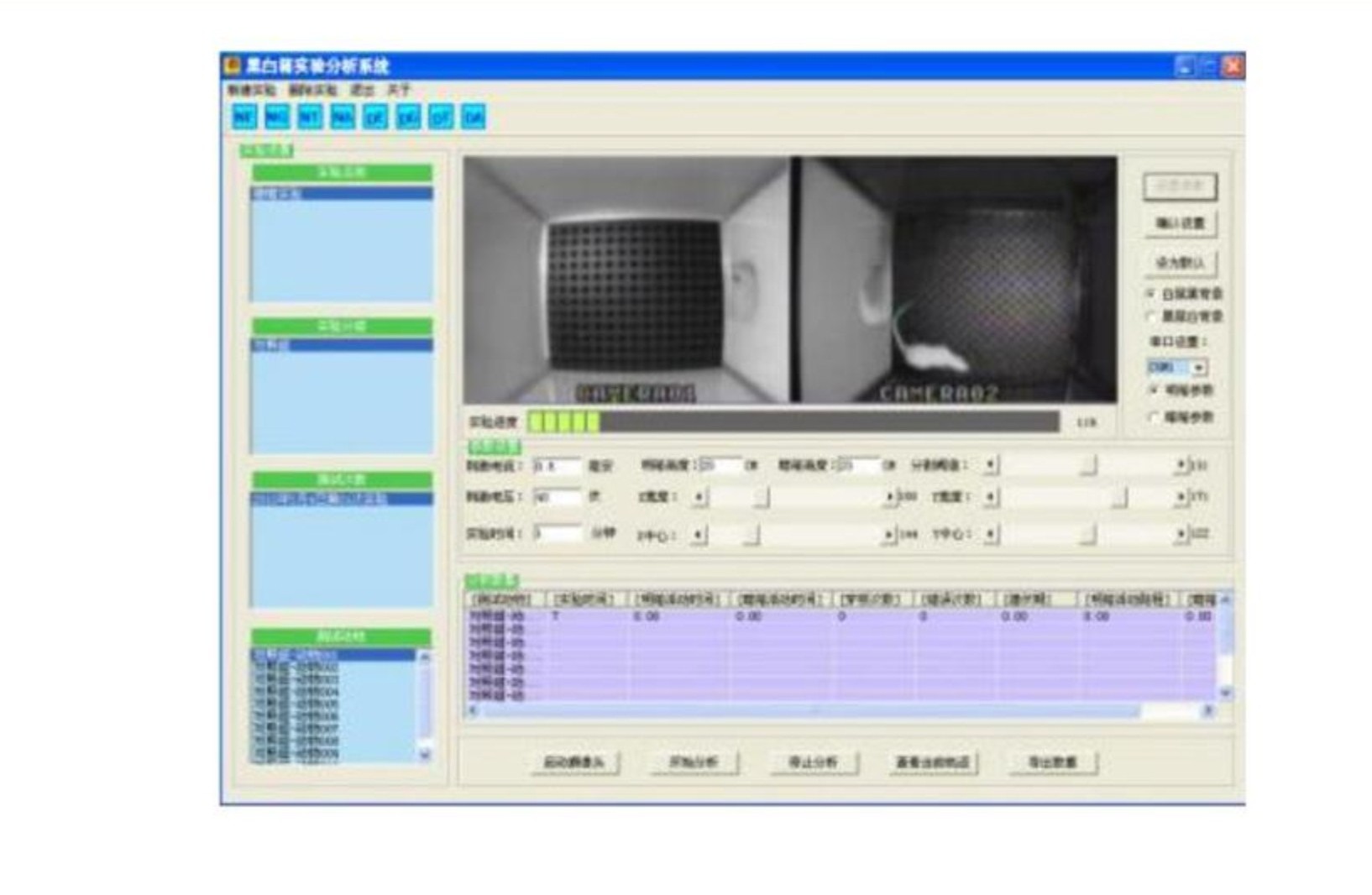
Task: Click the 明箱活动时间 column header
Action: 679,599
